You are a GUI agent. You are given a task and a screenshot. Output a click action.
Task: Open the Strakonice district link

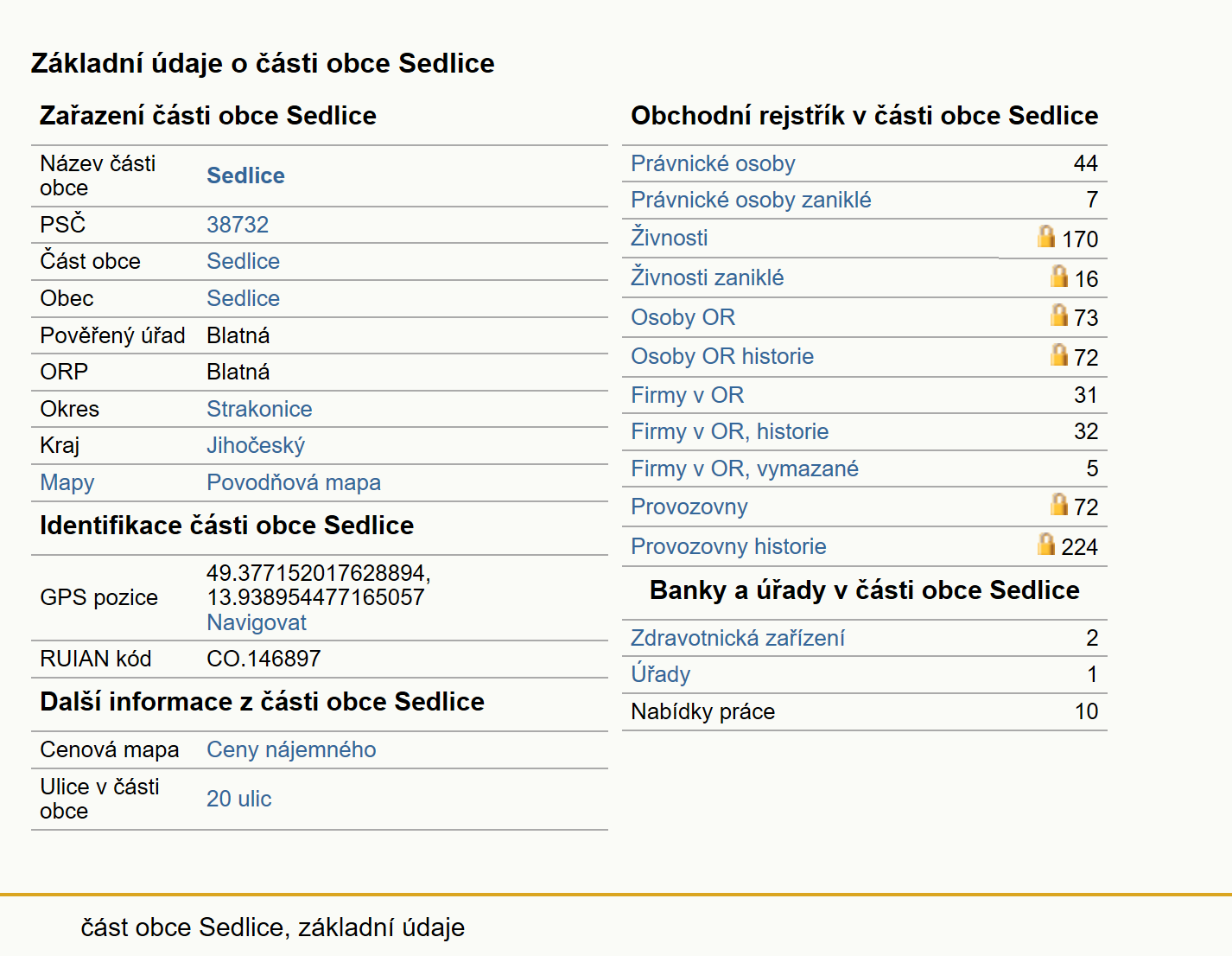point(259,409)
